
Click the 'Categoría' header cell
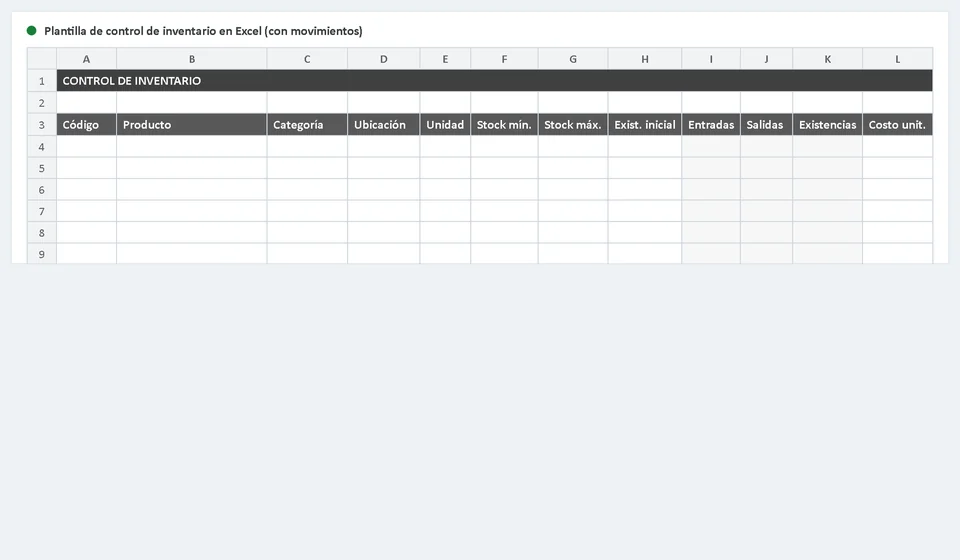pyautogui.click(x=307, y=125)
